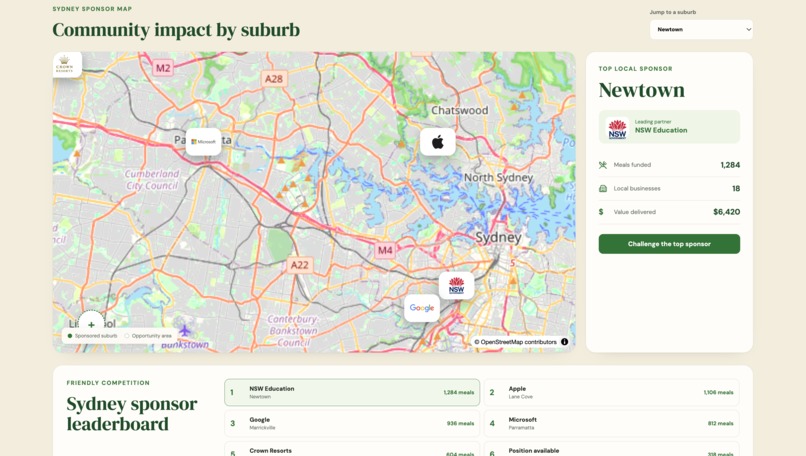Click the Community impact by suburb heading
This screenshot has height=456, width=806.
click(x=176, y=30)
